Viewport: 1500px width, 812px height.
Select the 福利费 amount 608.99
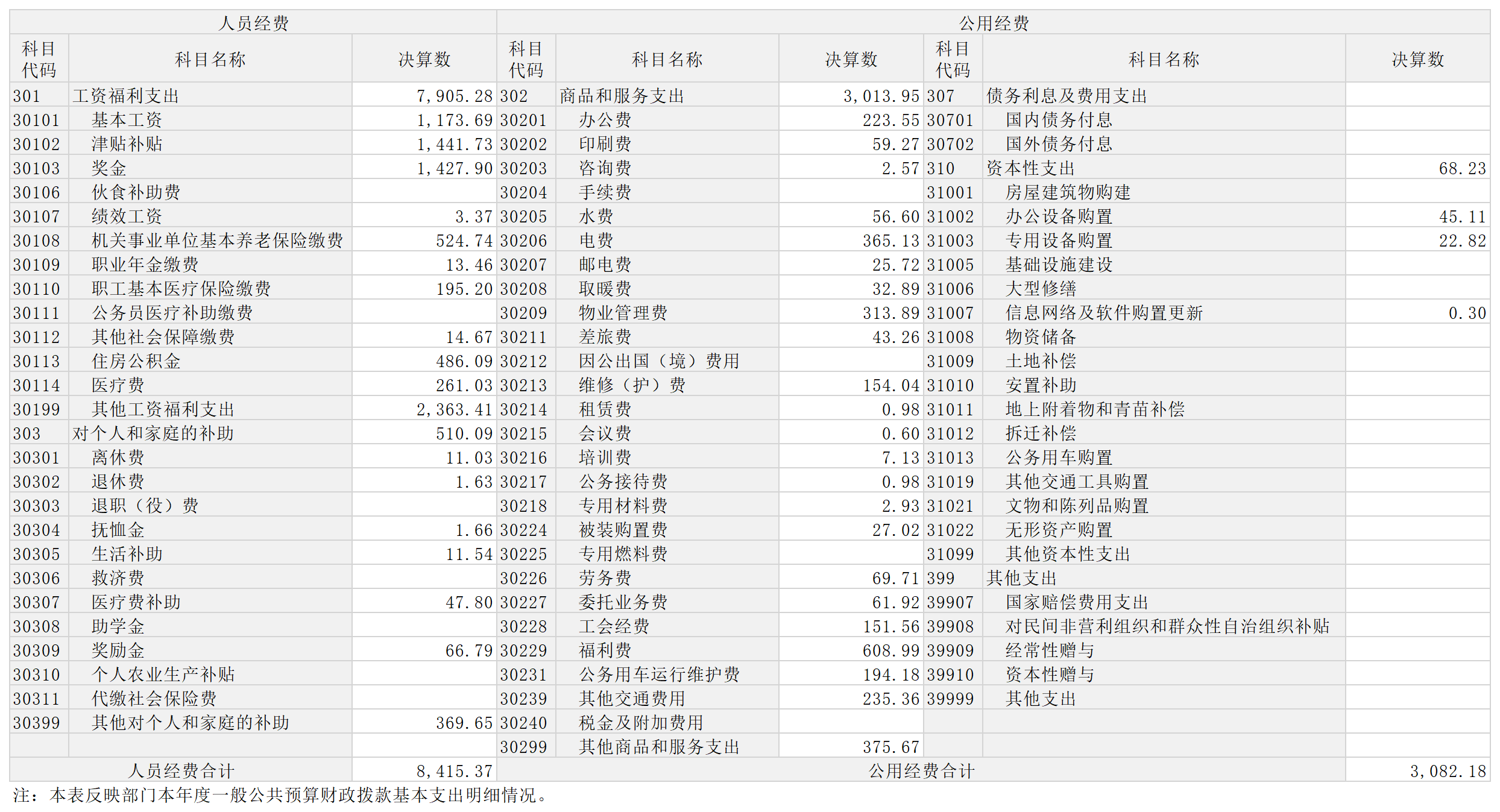890,650
